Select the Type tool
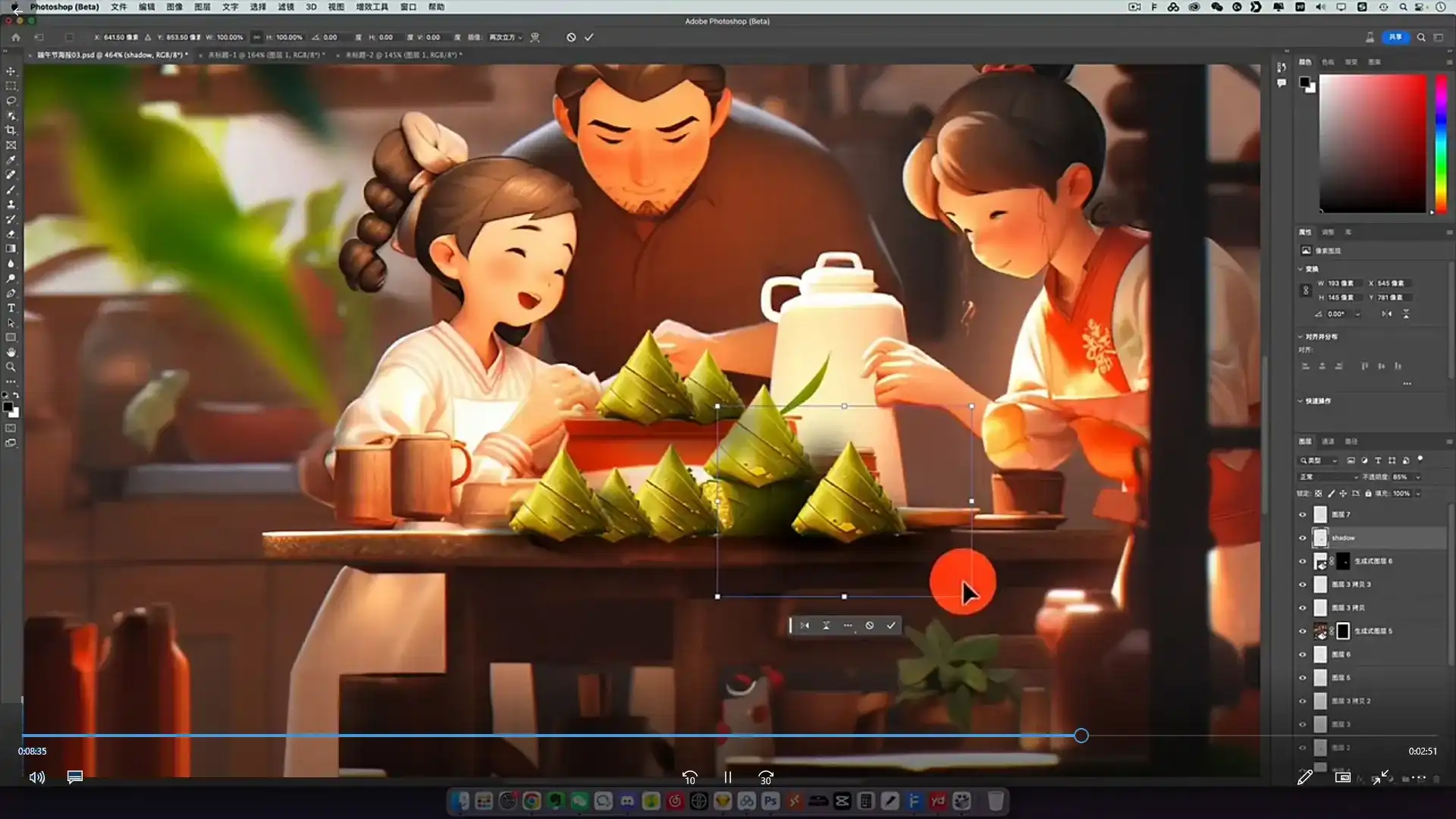 (11, 308)
